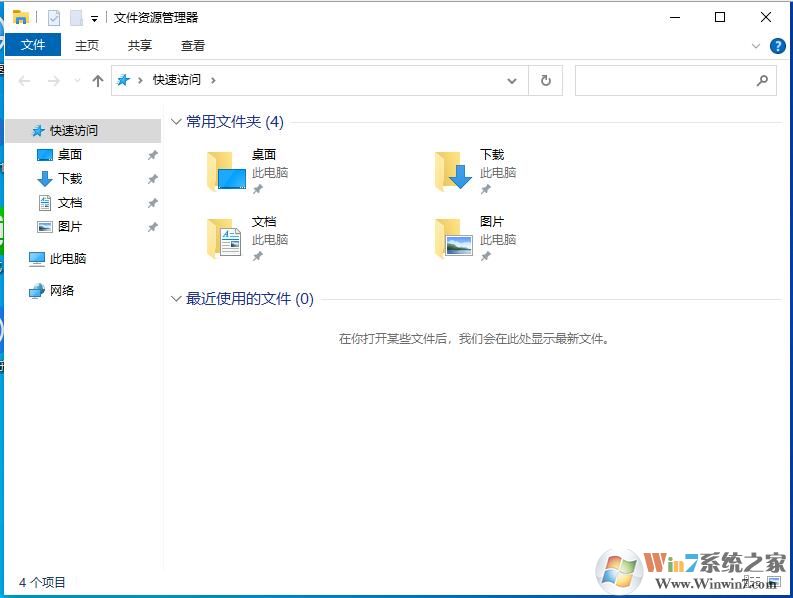Expand the chevron after 快速访问 in address bar
793x598 pixels.
pyautogui.click(x=213, y=80)
